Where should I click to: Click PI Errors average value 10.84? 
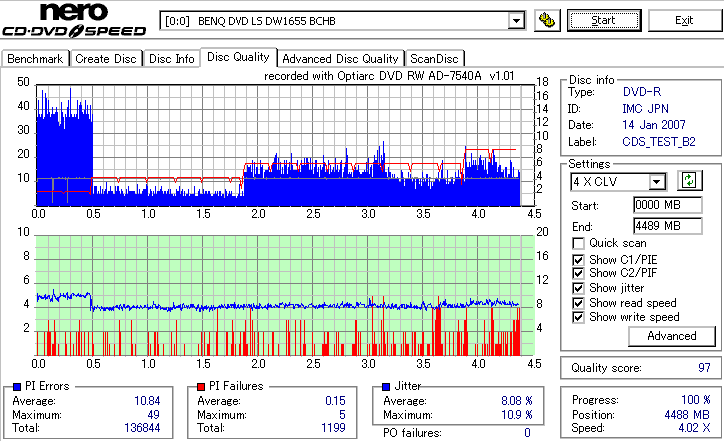(x=147, y=401)
